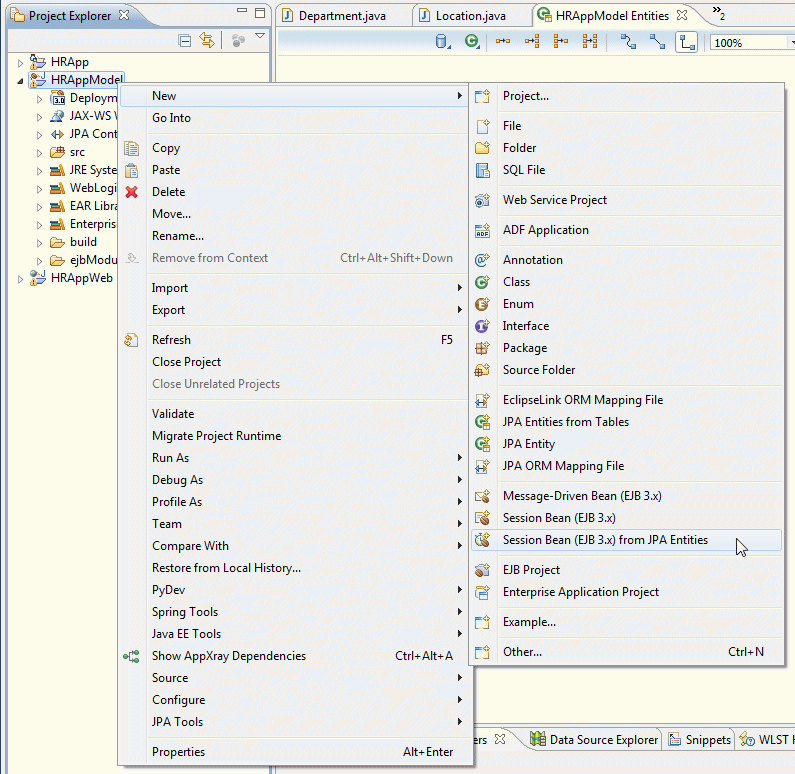Open the 100% zoom combo box
Screen dimensions: 795x774
(750, 43)
